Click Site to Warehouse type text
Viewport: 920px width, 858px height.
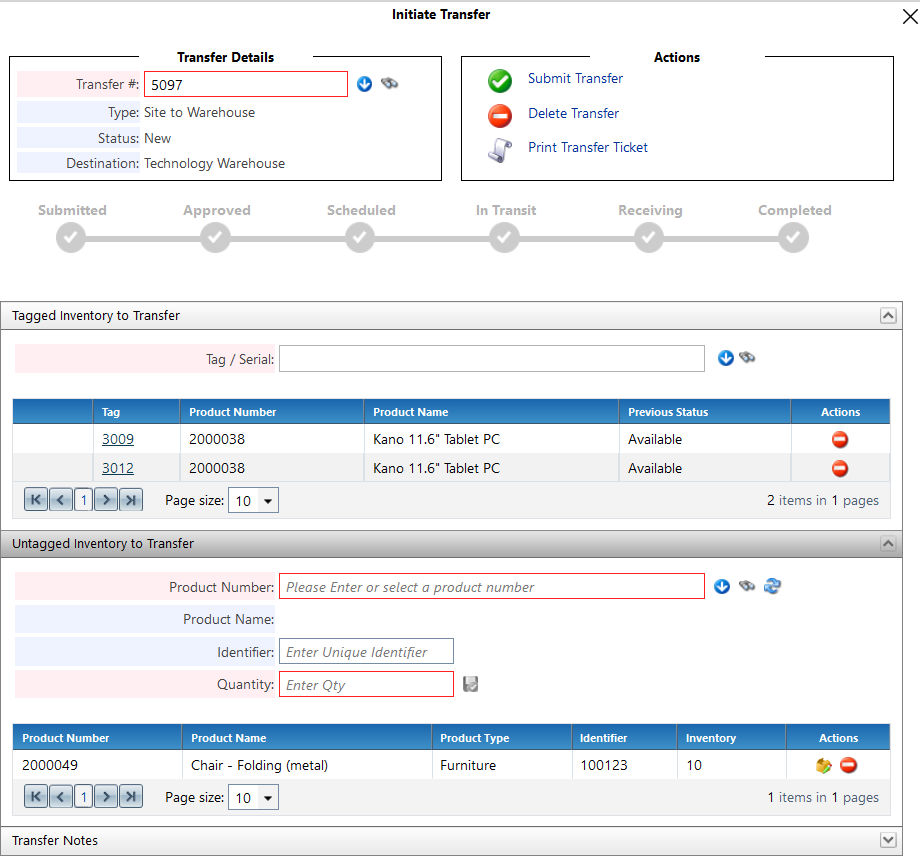(199, 113)
